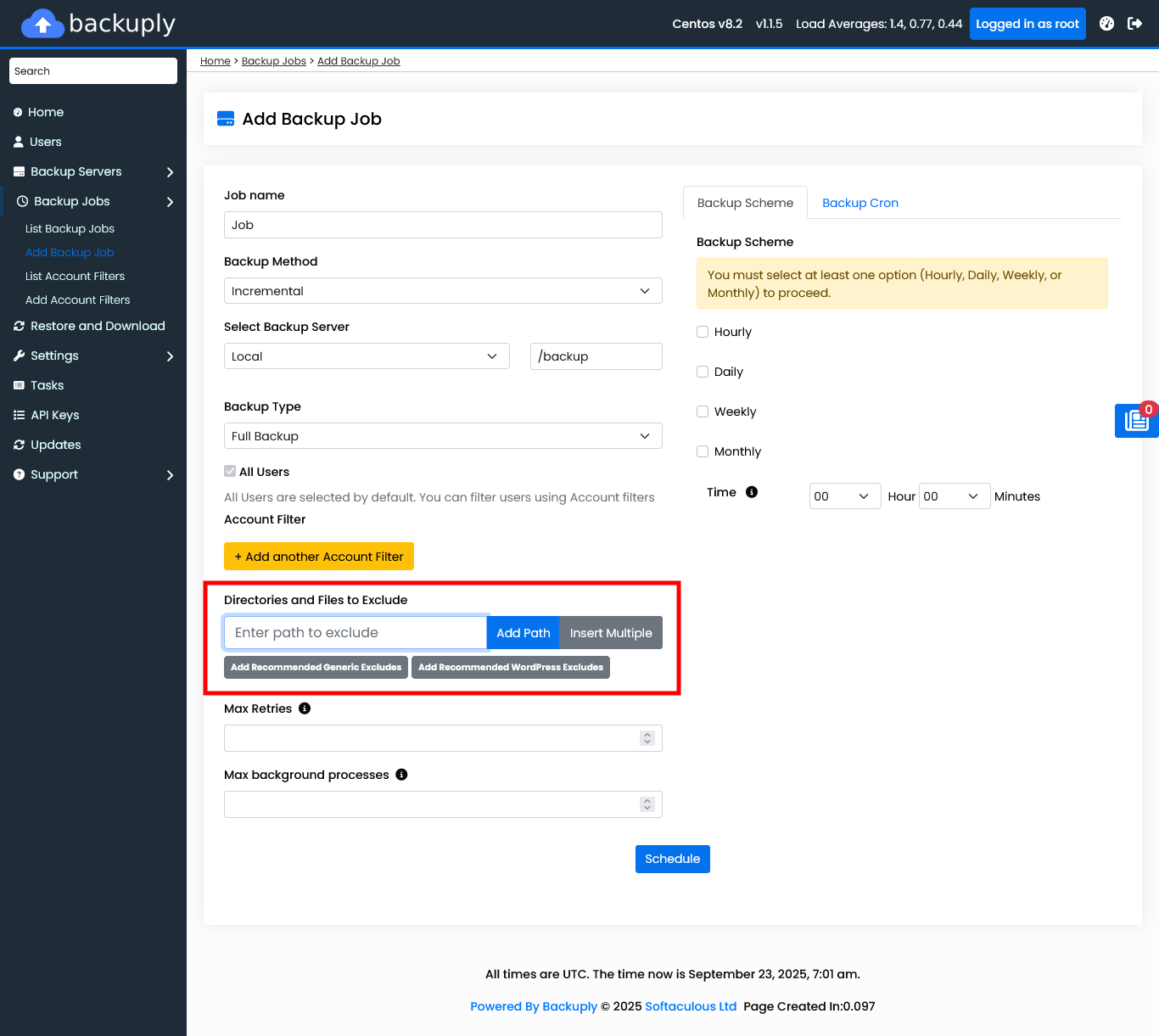Increment the Max Retries stepper

(647, 735)
